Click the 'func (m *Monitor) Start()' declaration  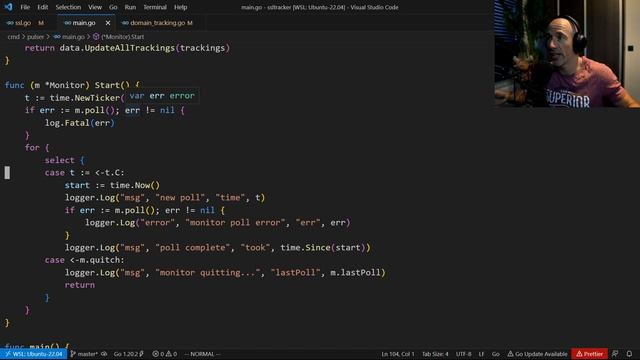click(72, 85)
